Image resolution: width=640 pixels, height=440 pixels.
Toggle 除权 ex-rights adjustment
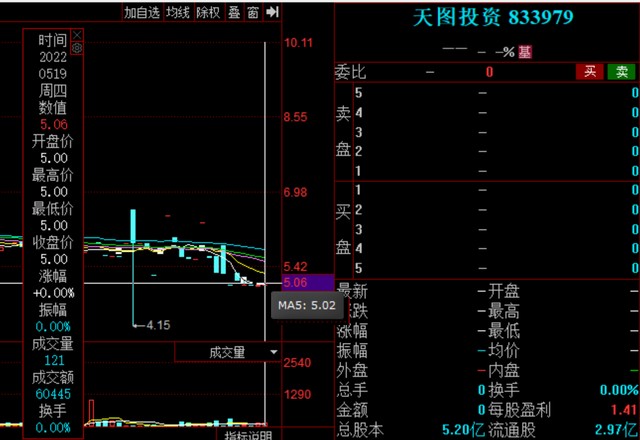coord(208,12)
